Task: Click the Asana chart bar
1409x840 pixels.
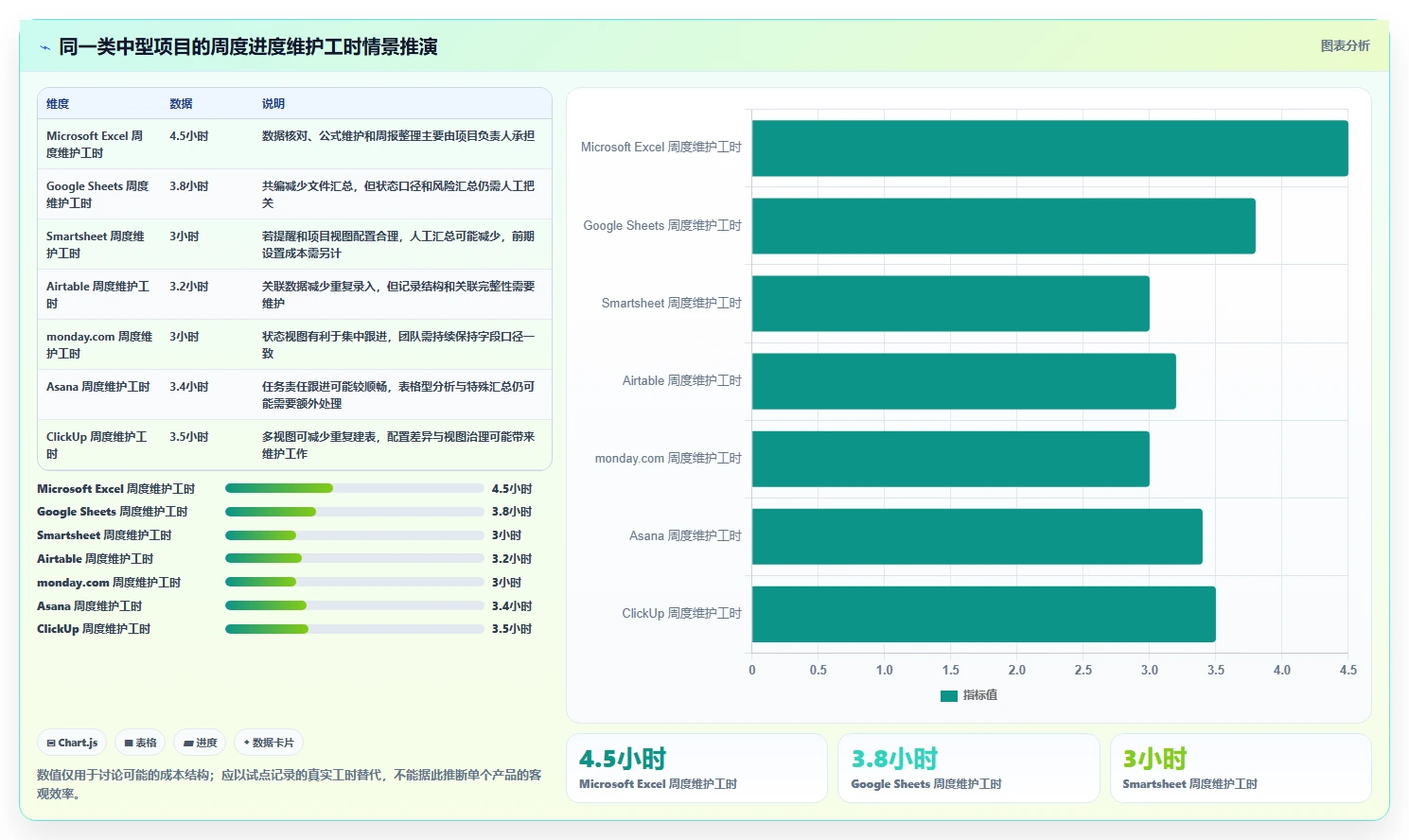Action: coord(977,536)
